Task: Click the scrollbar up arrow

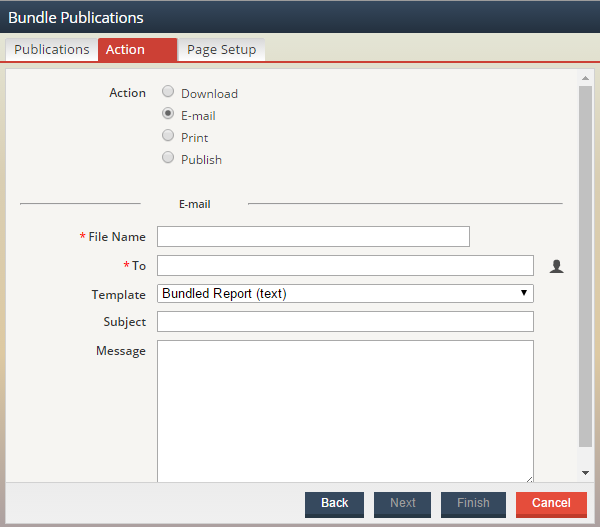Action: [585, 78]
